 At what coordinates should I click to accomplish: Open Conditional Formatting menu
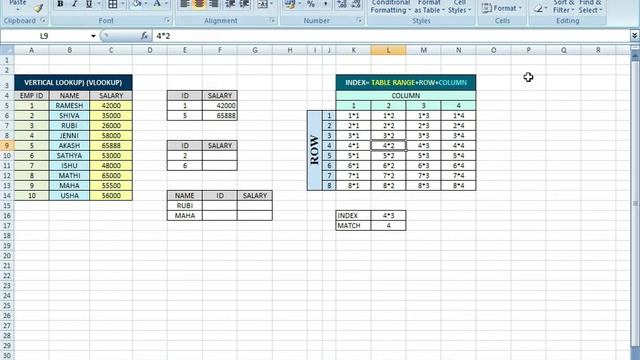pos(391,7)
